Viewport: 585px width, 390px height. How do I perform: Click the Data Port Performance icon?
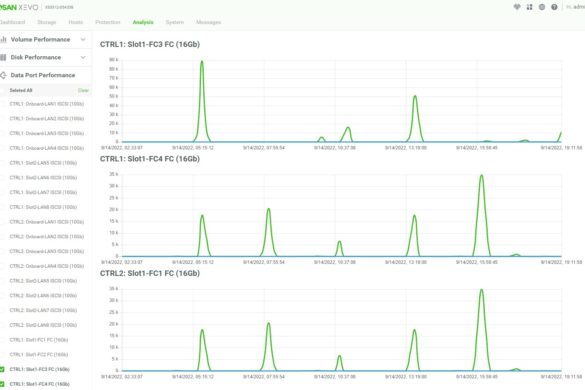(x=3, y=75)
